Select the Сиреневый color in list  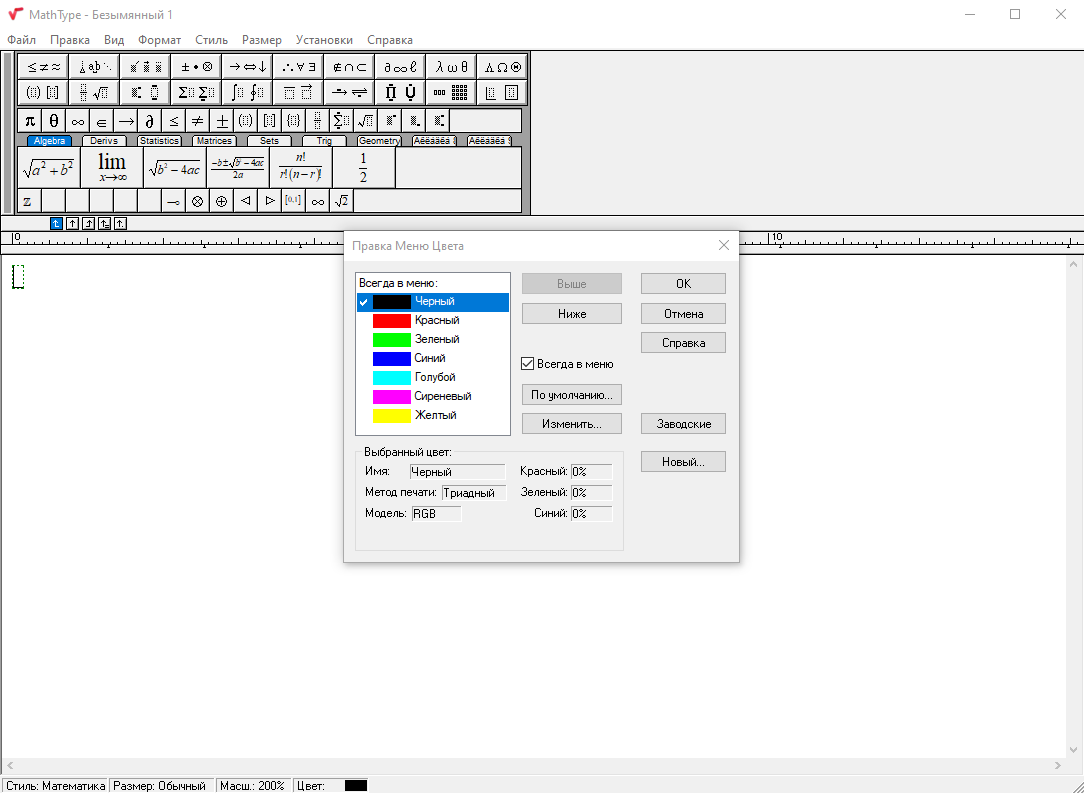(x=433, y=396)
